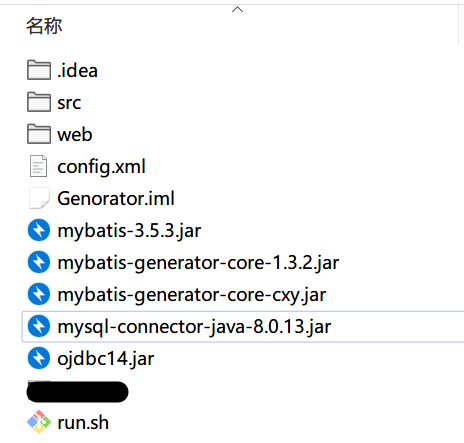This screenshot has width=464, height=443.
Task: Select the config.xml file name
Action: point(101,166)
